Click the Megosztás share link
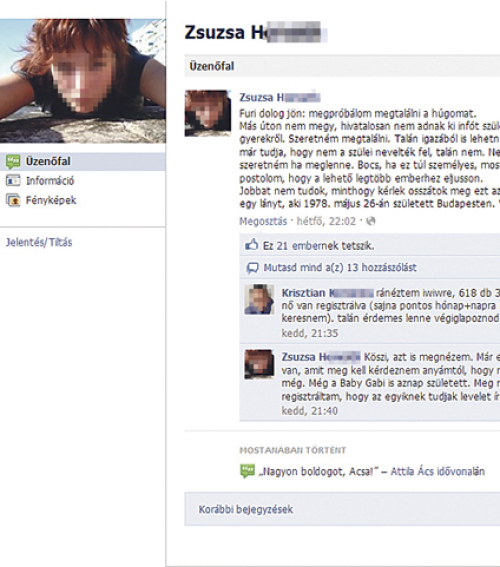Image resolution: width=500 pixels, height=567 pixels. tap(263, 221)
